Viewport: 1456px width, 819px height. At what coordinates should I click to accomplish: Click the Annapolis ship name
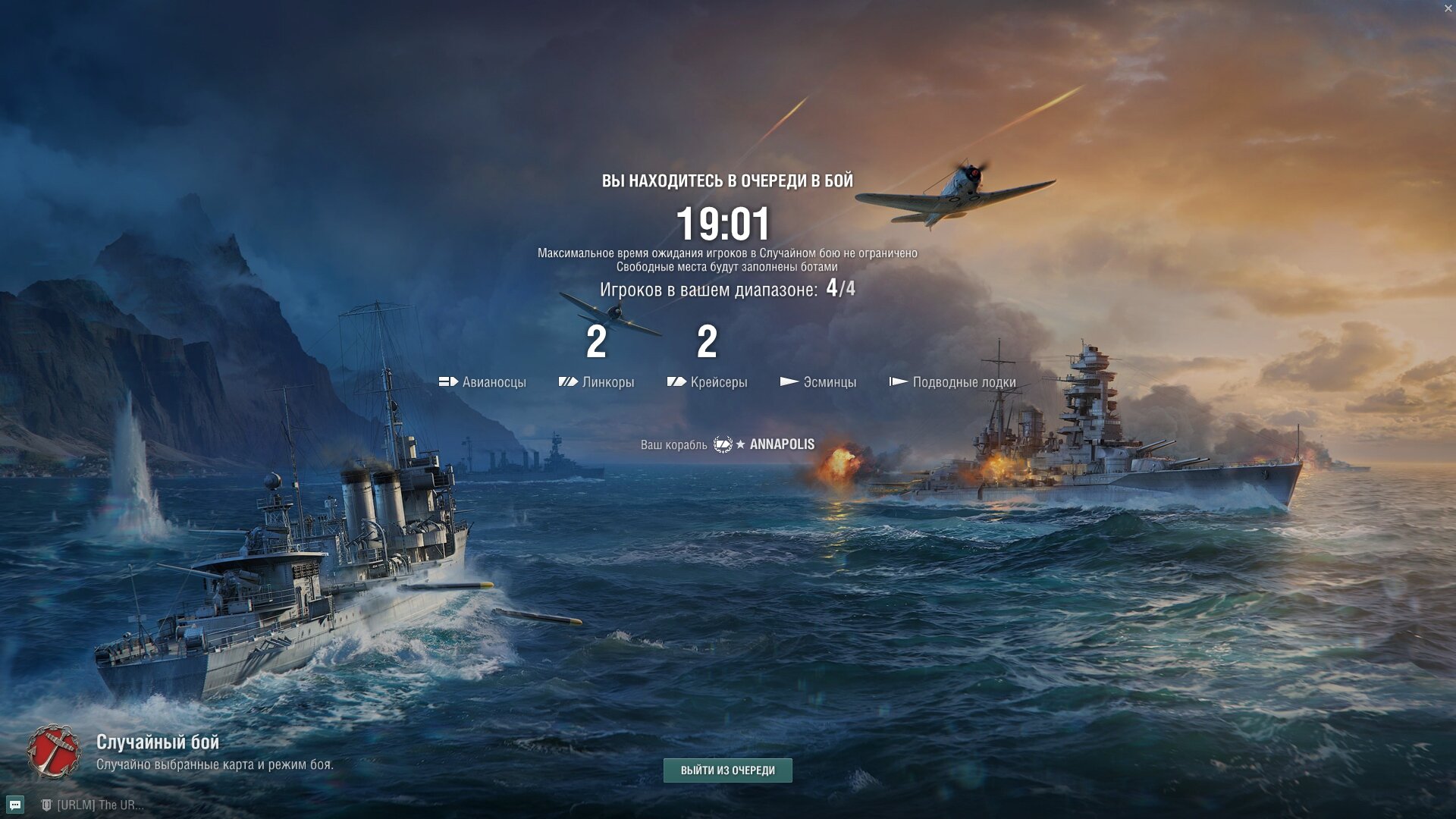(782, 444)
